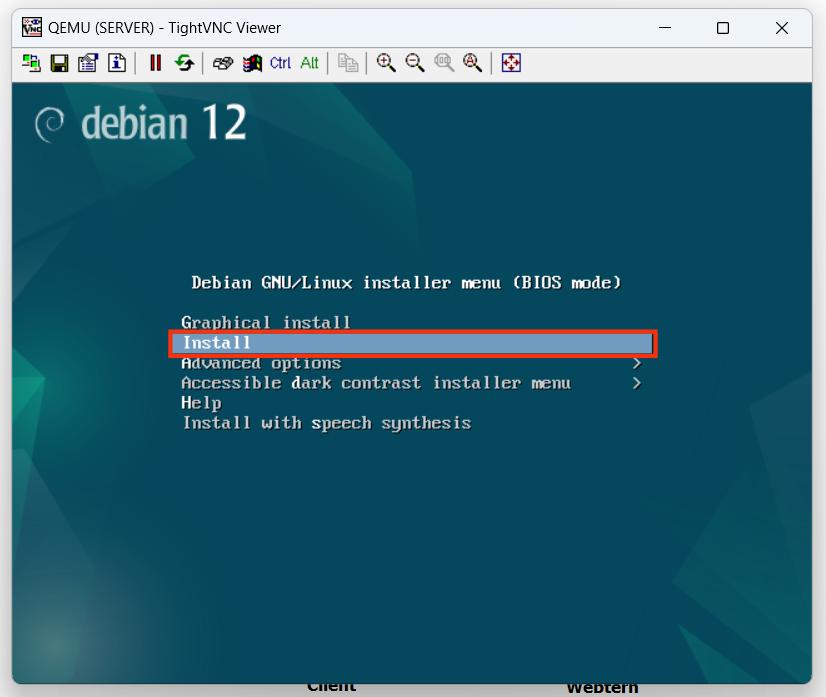Select Graphical install menu entry
The image size is (826, 697).
[x=266, y=323]
